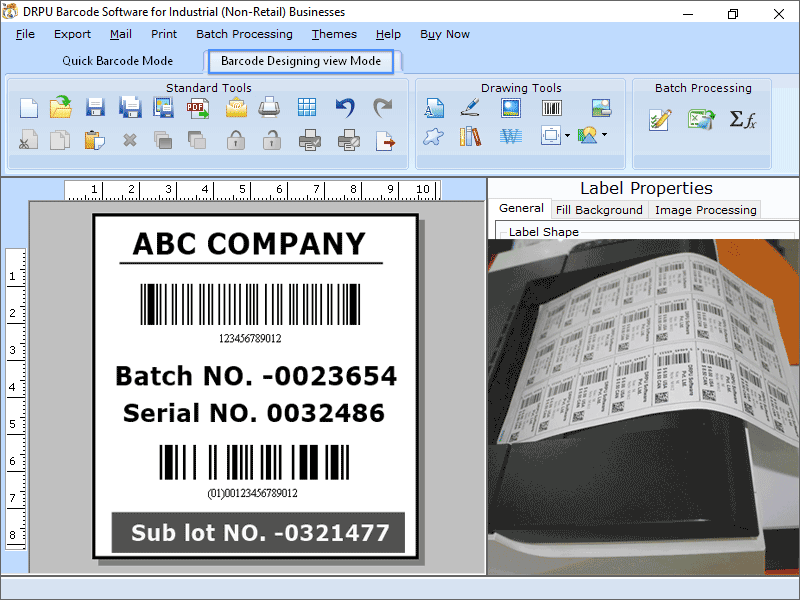Expand the rectangle shape tool dropdown arrow
The height and width of the screenshot is (600, 800).
tap(567, 136)
